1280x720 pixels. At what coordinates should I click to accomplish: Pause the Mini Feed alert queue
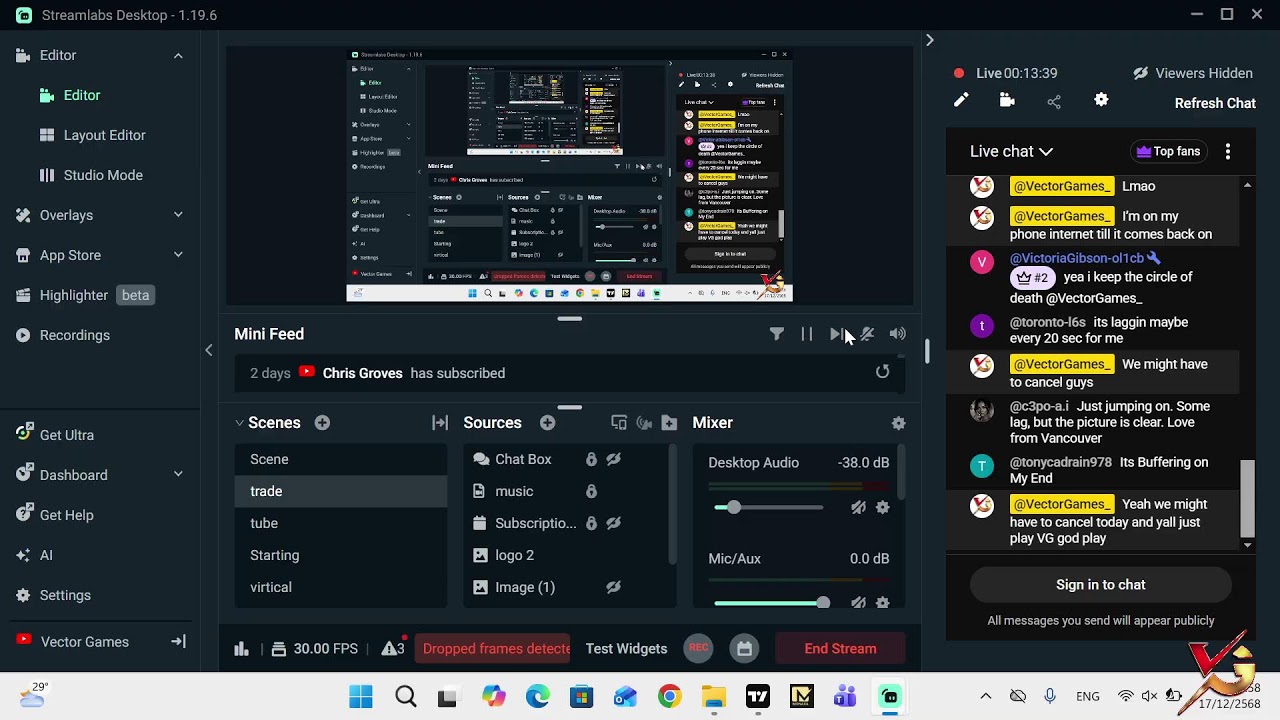[807, 334]
